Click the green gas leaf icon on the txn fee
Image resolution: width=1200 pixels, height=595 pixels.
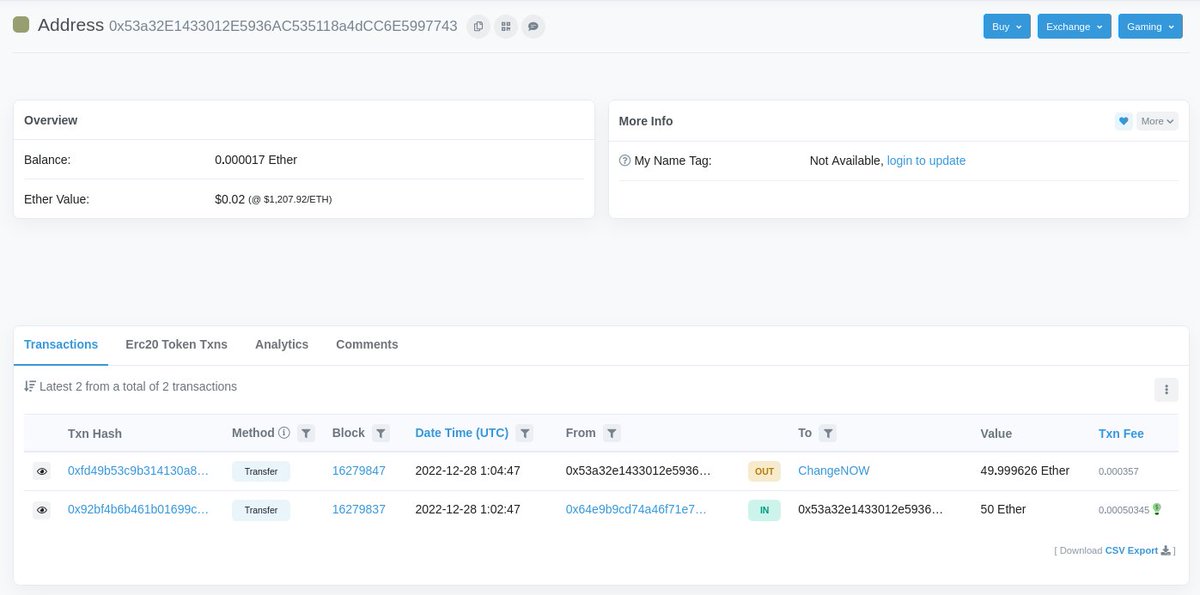[1157, 509]
